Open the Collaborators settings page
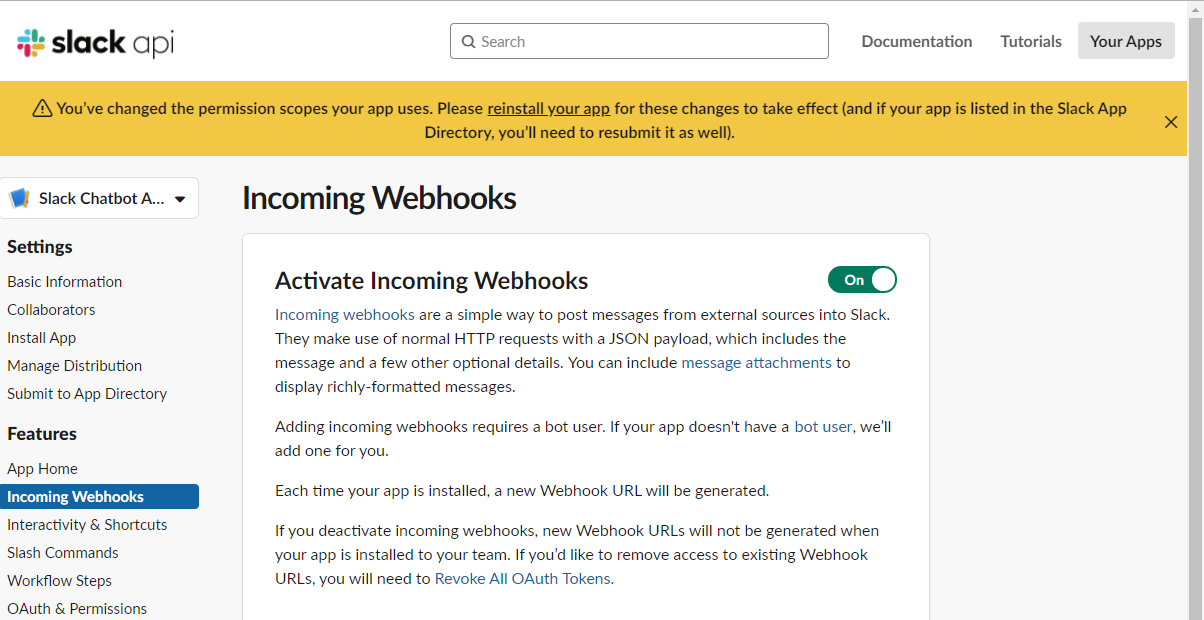The height and width of the screenshot is (620, 1204). click(51, 310)
